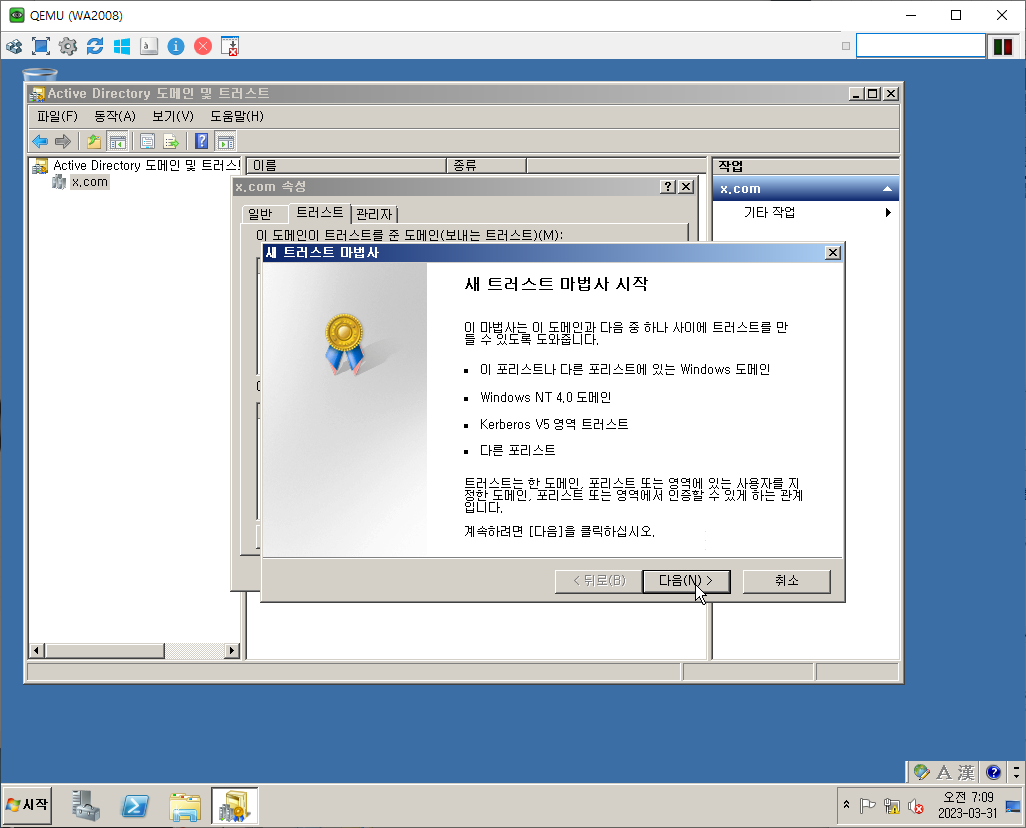Select the 트러스트 tab

click(319, 212)
